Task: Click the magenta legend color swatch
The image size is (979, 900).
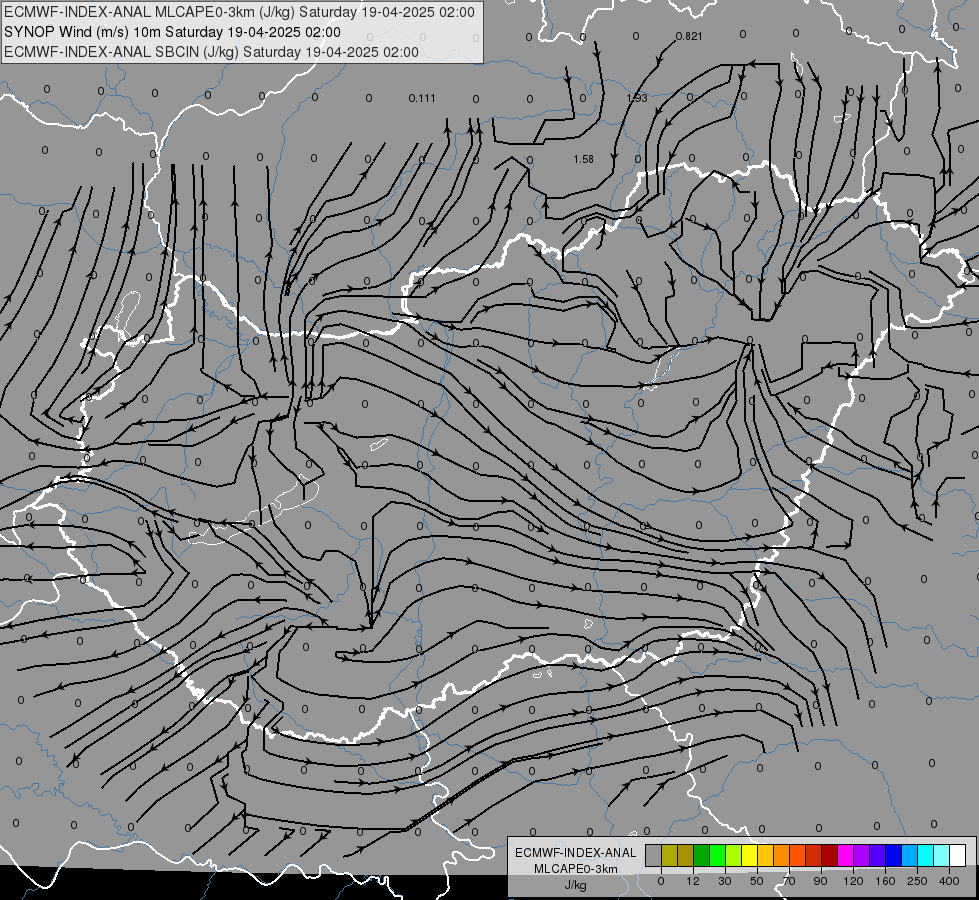Action: (x=846, y=855)
